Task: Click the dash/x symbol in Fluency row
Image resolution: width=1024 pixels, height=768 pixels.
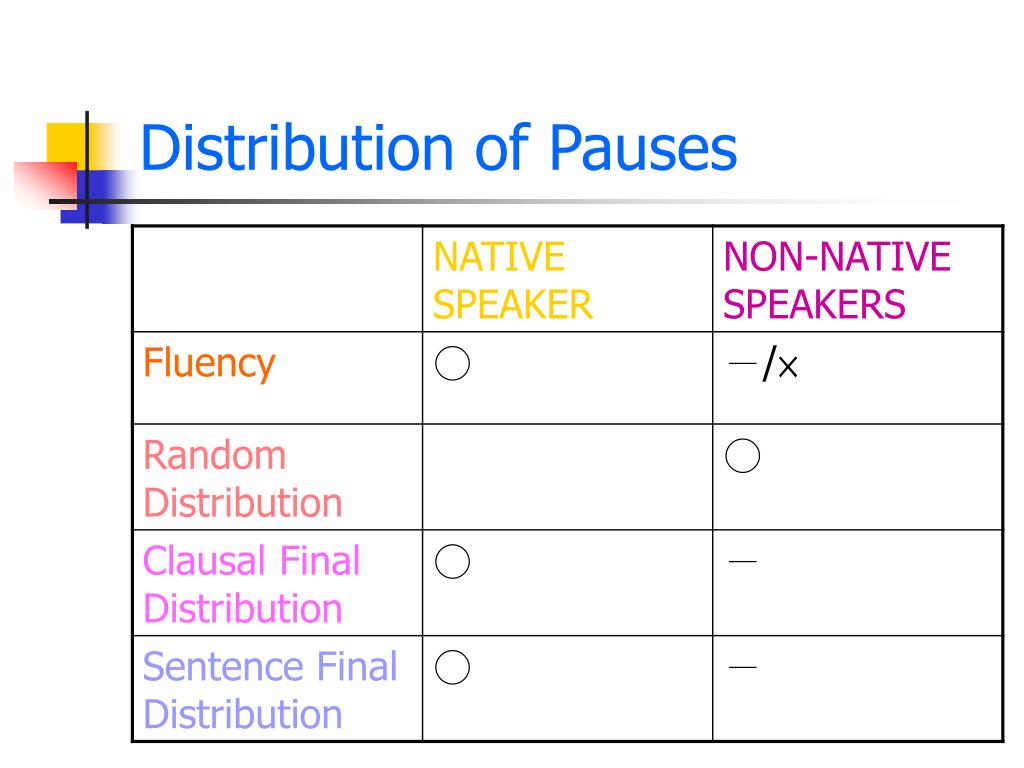Action: pyautogui.click(x=763, y=364)
